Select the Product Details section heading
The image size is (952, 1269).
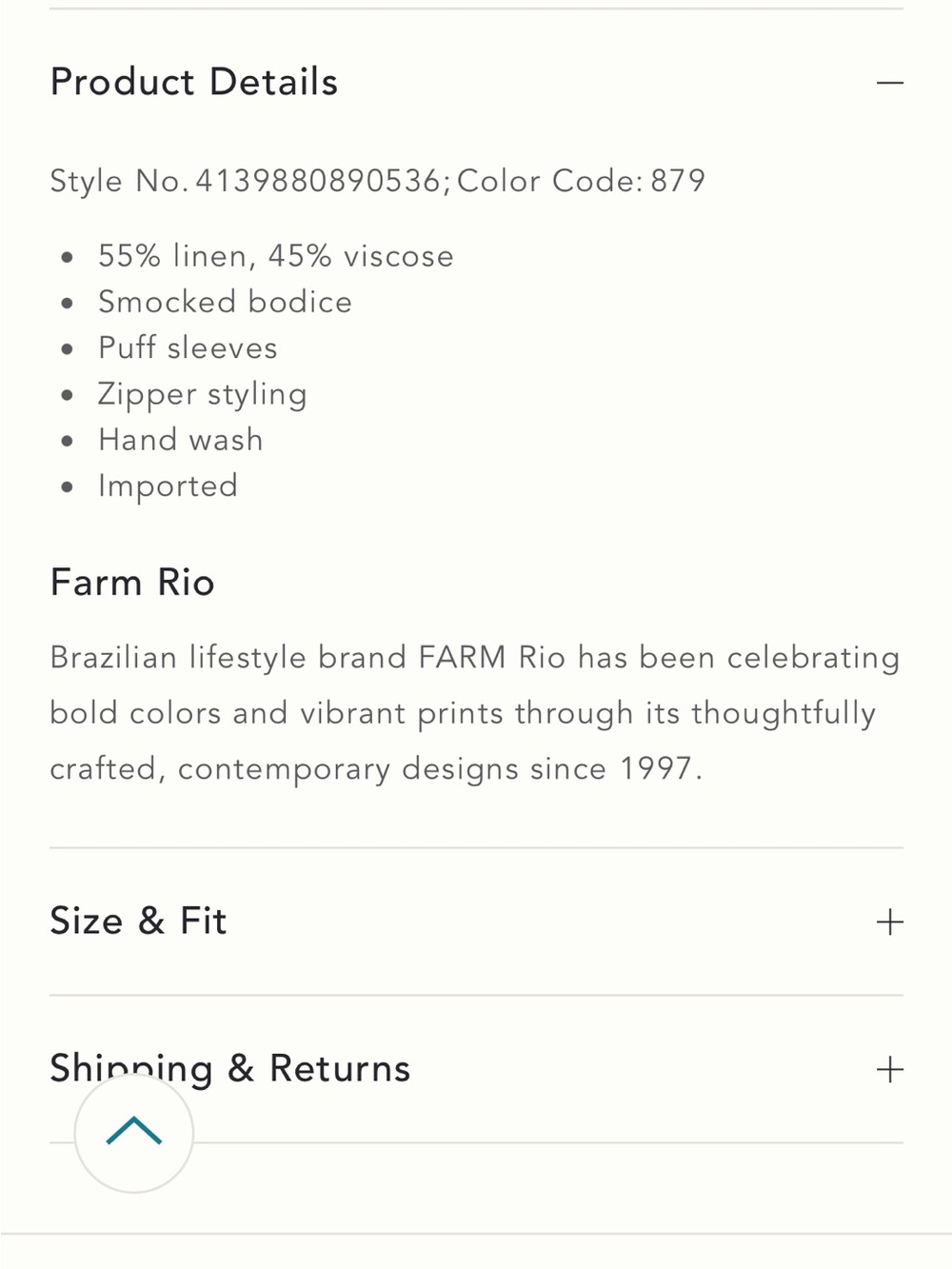tap(194, 83)
